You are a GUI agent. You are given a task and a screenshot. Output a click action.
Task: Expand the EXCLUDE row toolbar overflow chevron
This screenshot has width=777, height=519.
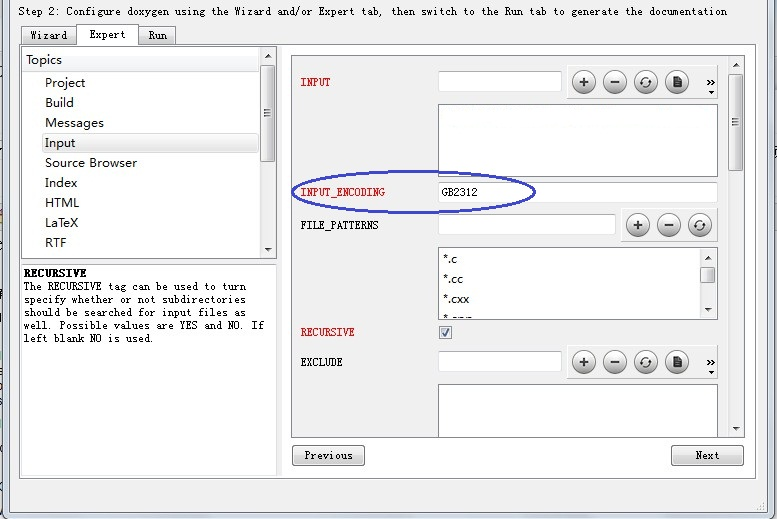click(x=711, y=363)
